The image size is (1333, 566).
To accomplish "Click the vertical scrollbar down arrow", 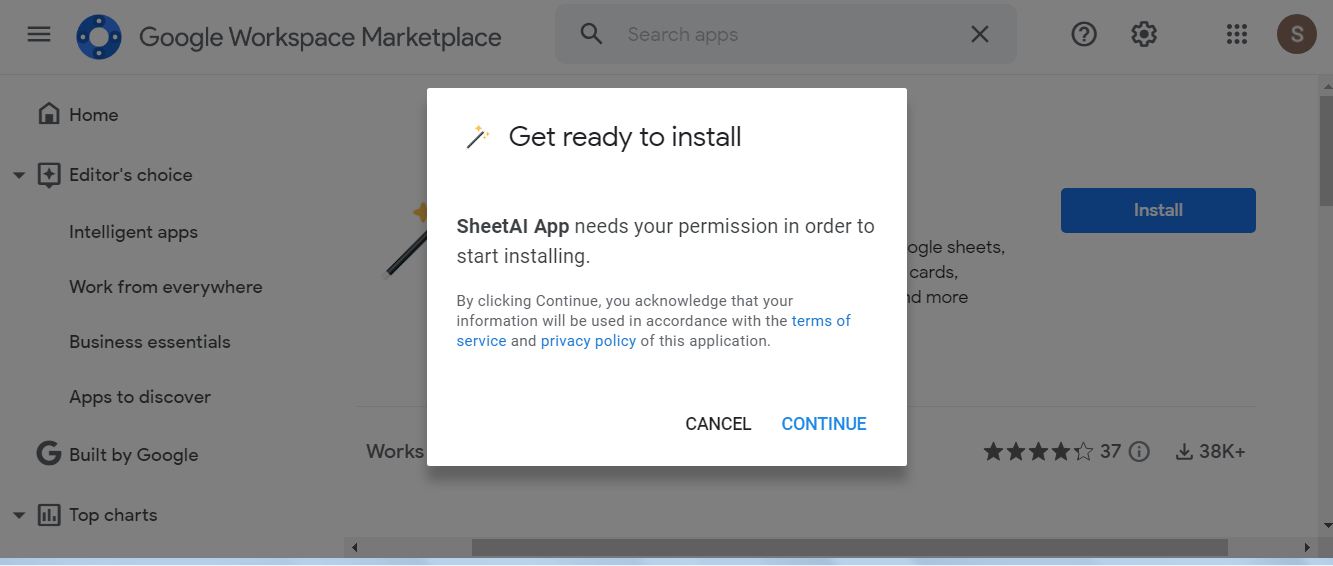I will click(x=1326, y=525).
